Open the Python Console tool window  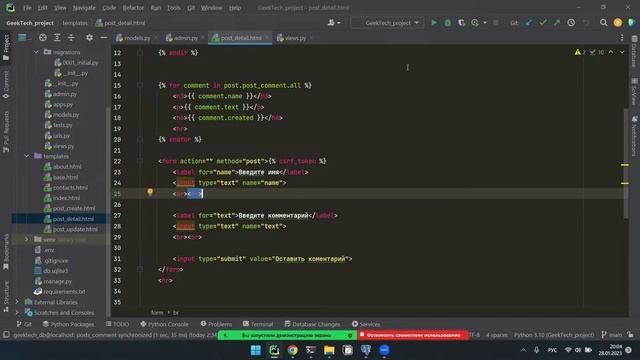[x=164, y=324]
